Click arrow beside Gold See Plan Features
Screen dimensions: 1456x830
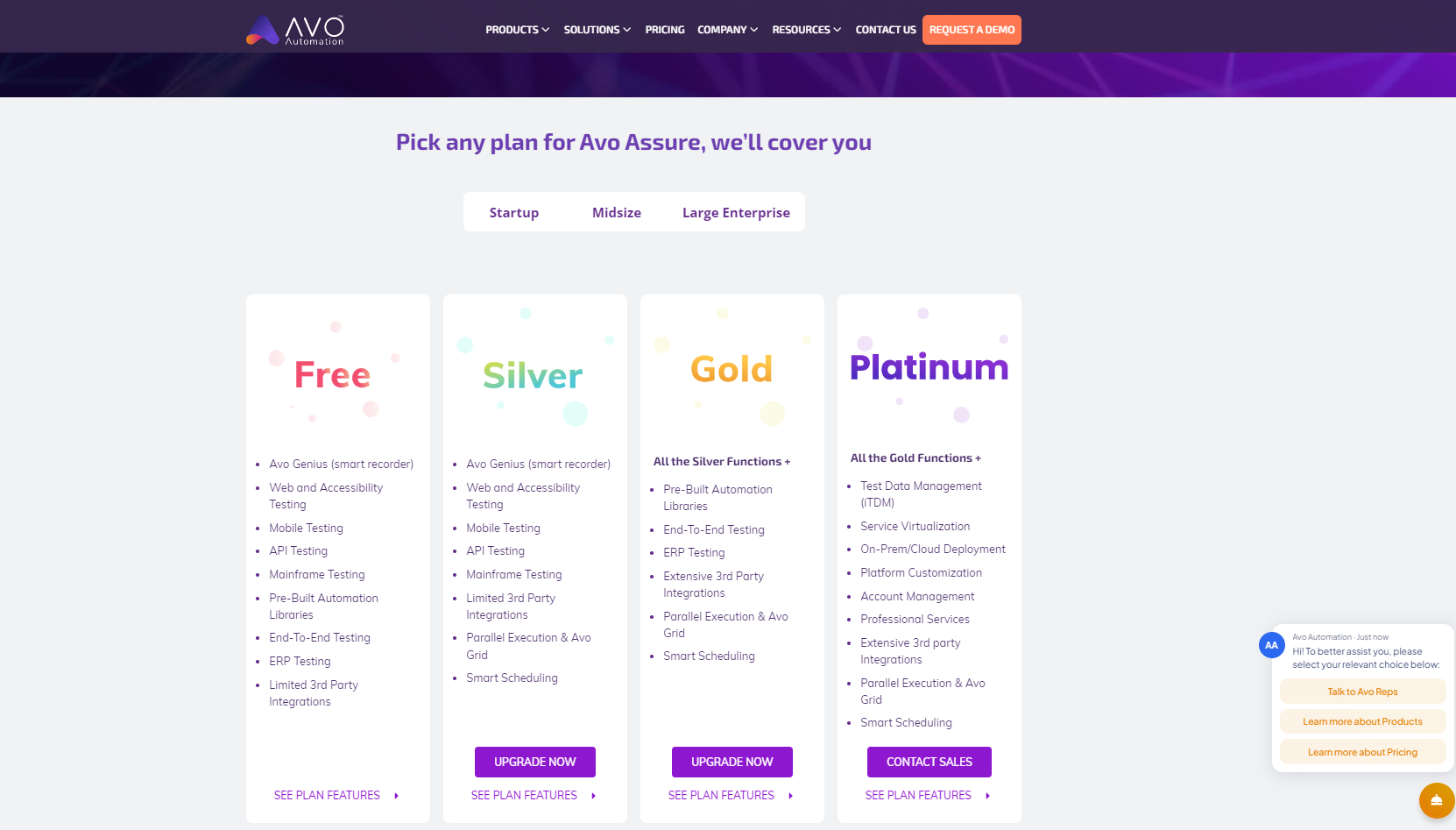tap(790, 796)
